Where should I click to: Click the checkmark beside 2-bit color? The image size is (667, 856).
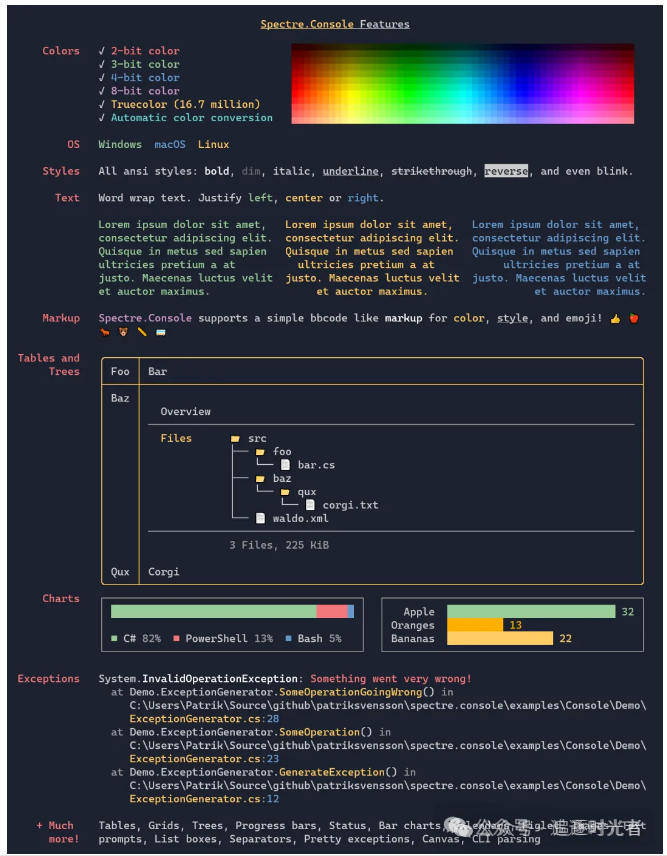click(102, 51)
